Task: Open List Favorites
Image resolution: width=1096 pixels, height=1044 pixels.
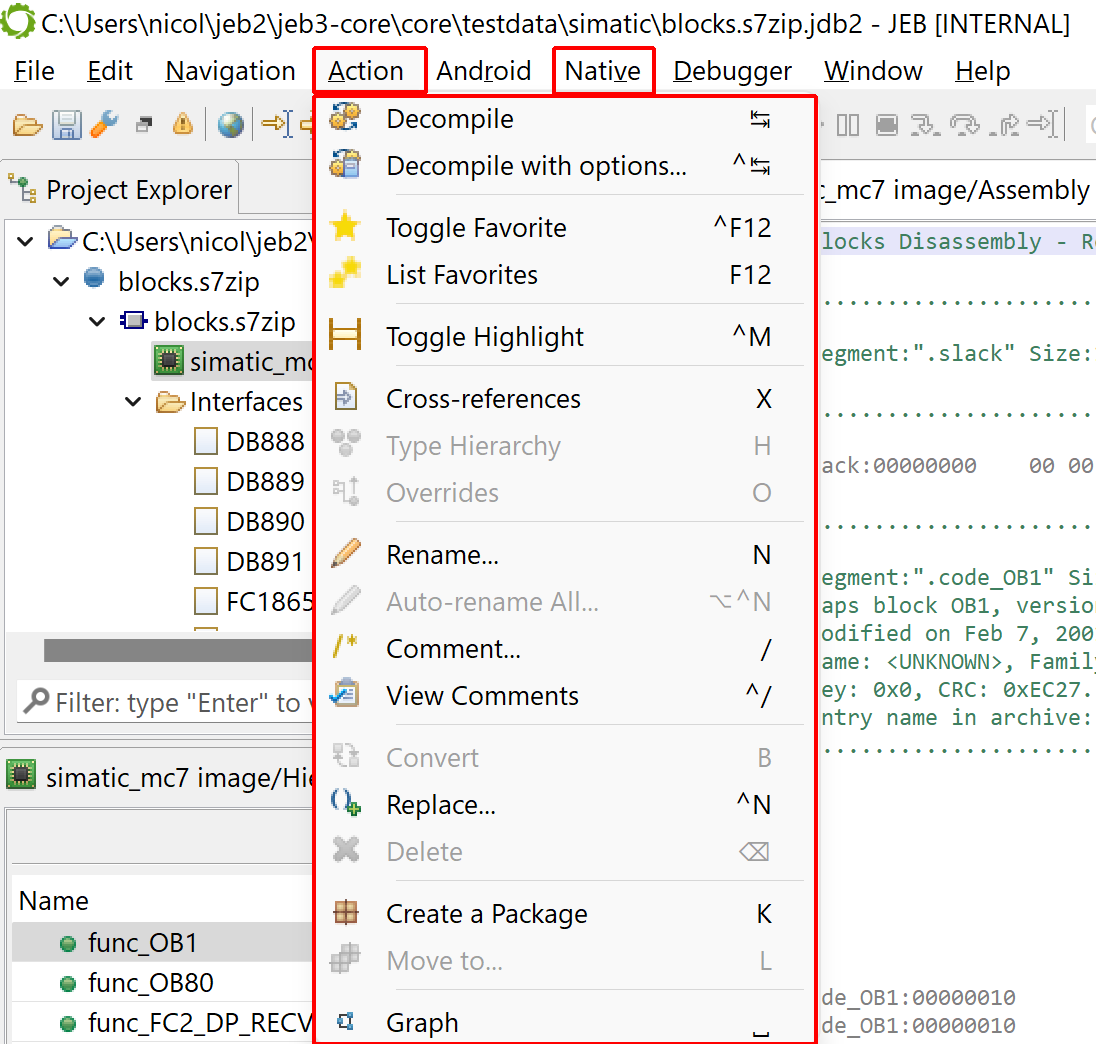Action: [565, 275]
